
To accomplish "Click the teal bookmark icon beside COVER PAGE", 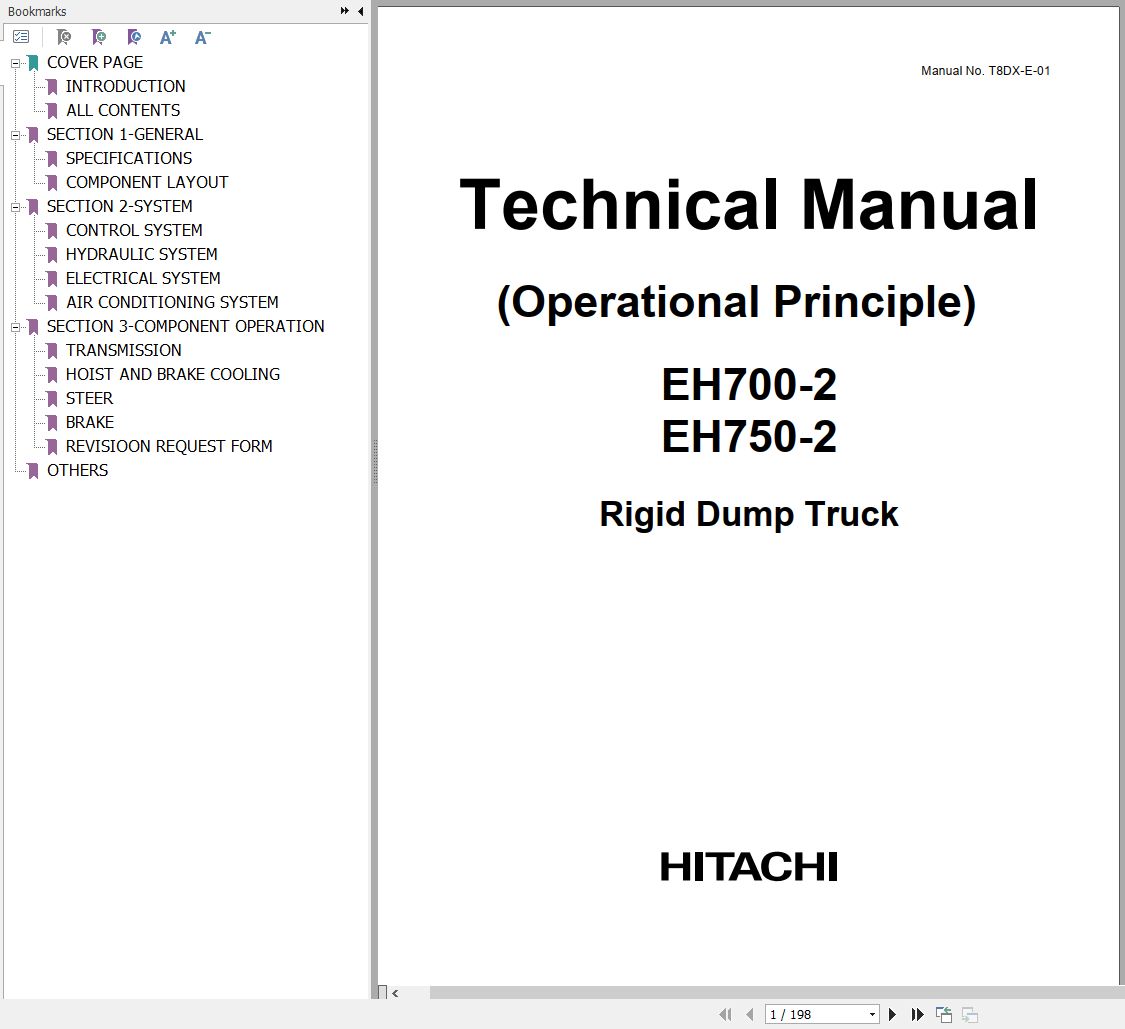I will (x=33, y=63).
